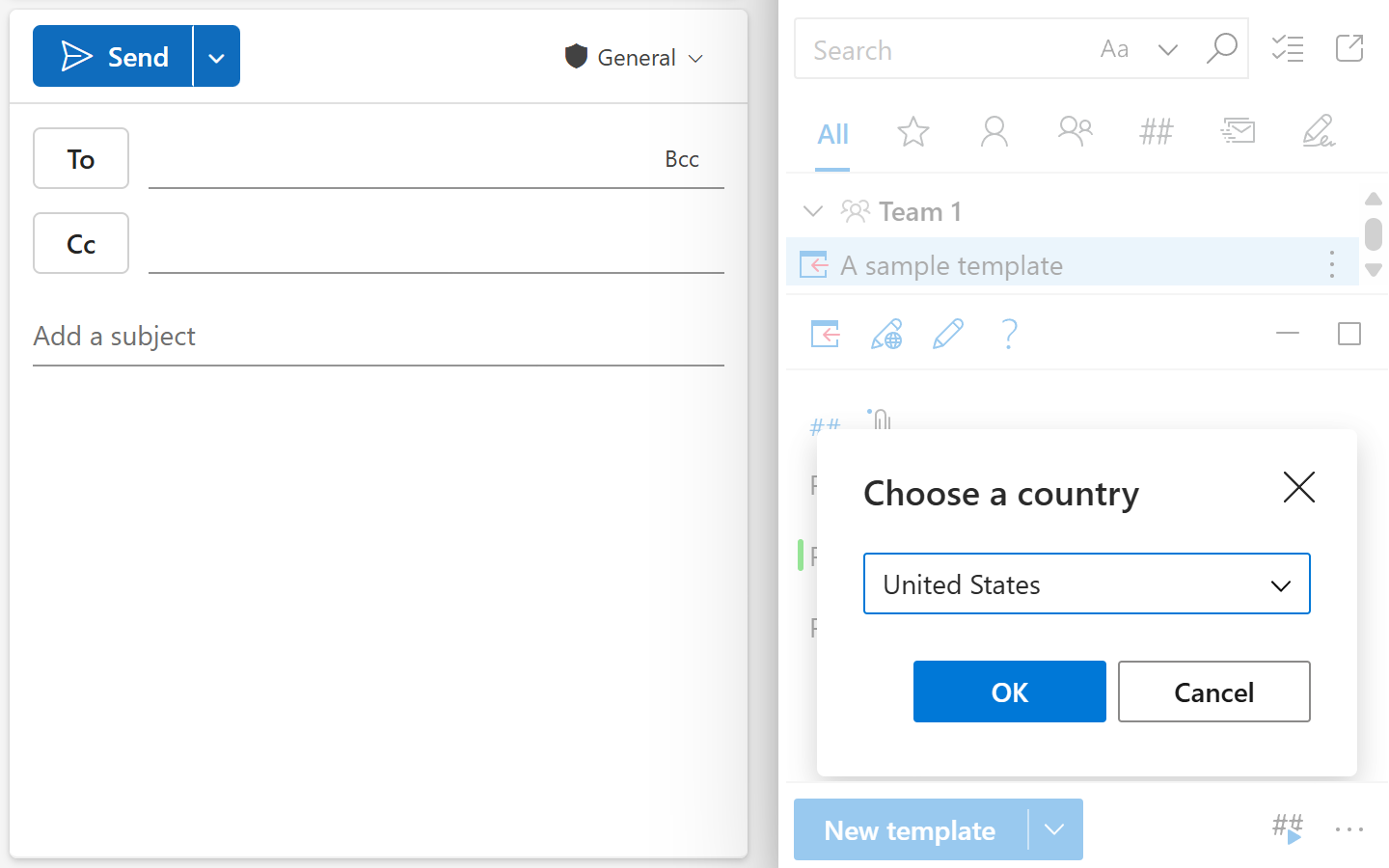Filter by team templates people icon
The height and width of the screenshot is (868, 1389).
(x=1076, y=132)
